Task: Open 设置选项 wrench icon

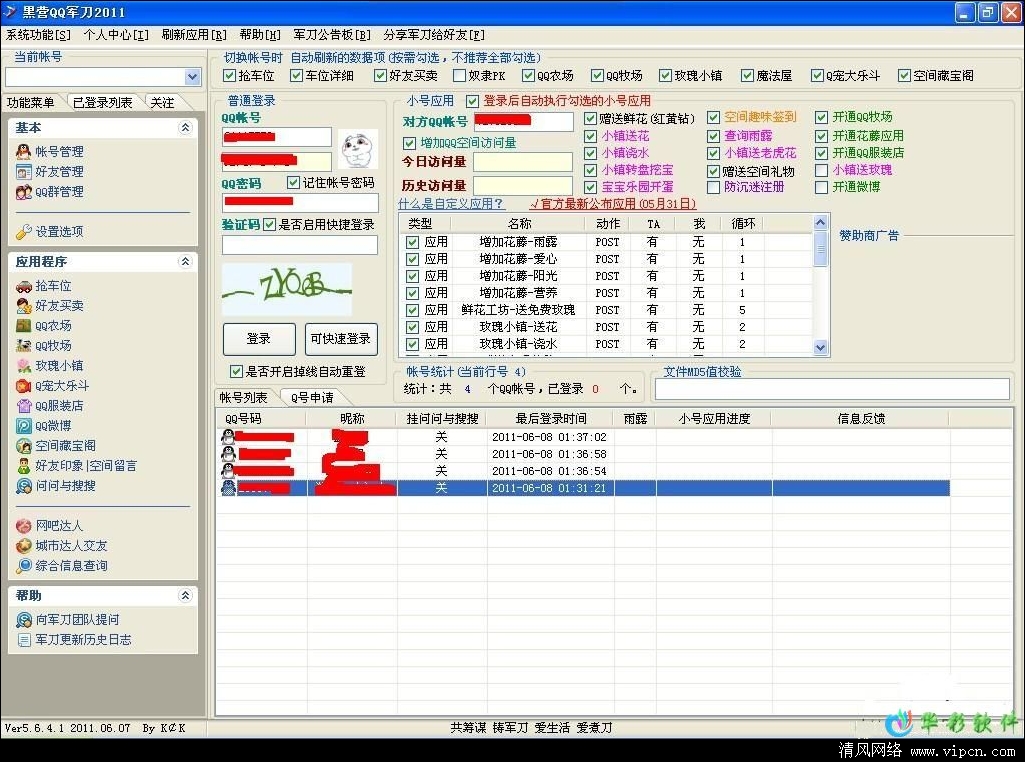Action: pos(24,231)
